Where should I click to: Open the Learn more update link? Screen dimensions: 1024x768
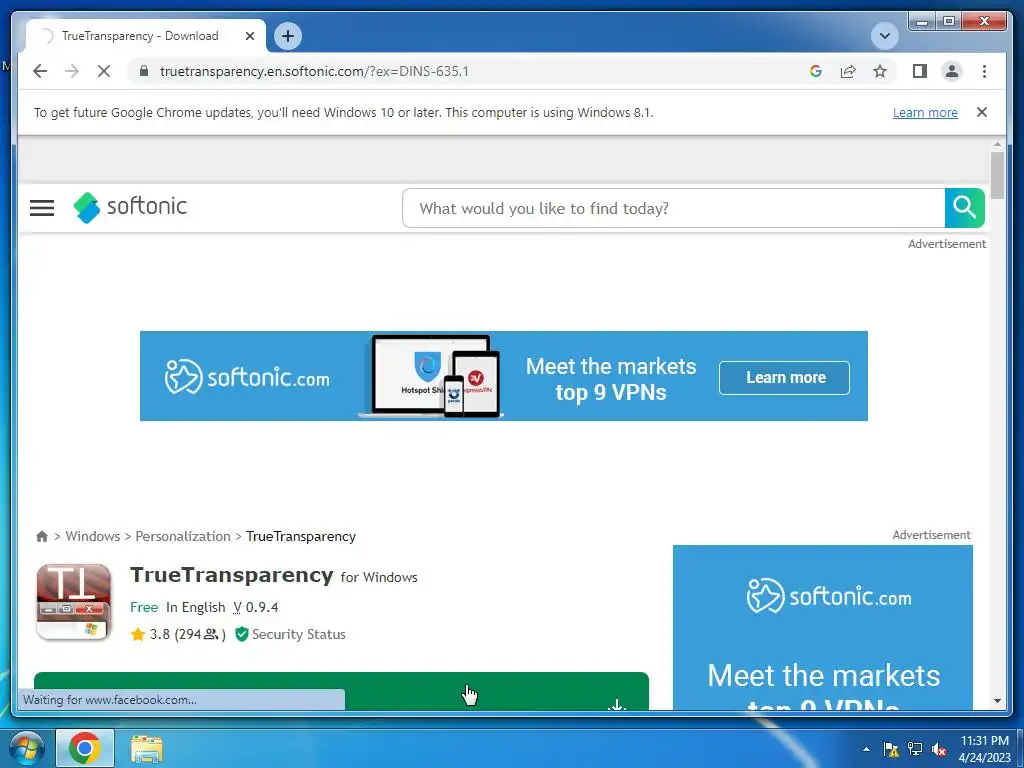click(x=925, y=112)
